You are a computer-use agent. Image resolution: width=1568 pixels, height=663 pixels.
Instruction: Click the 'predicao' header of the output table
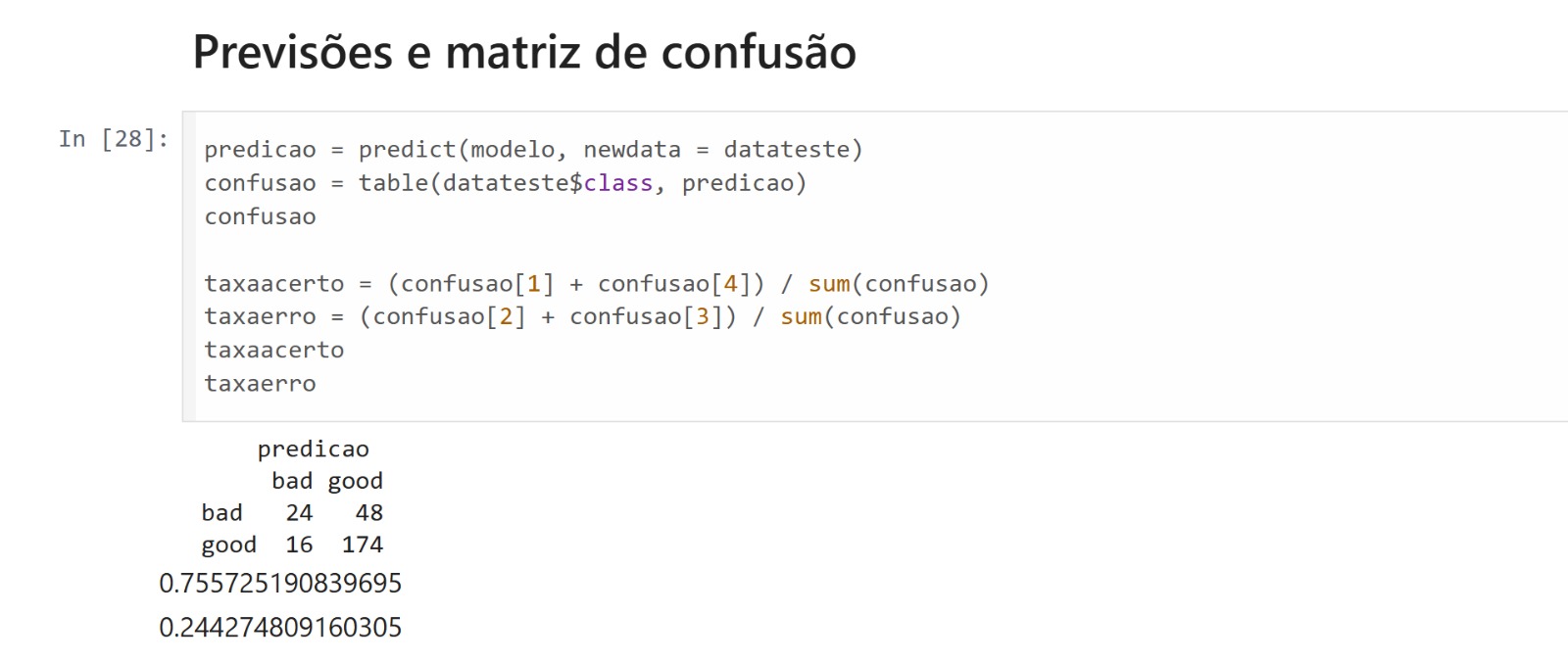point(313,450)
